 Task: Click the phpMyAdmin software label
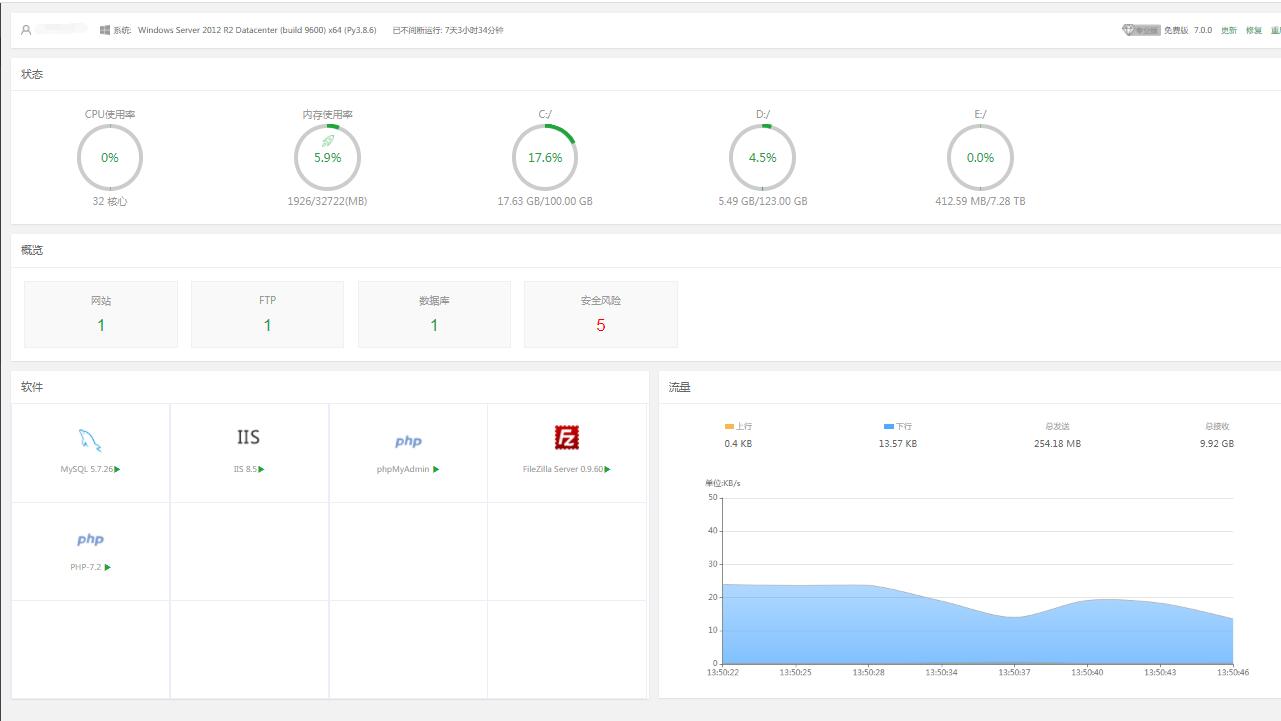point(403,469)
